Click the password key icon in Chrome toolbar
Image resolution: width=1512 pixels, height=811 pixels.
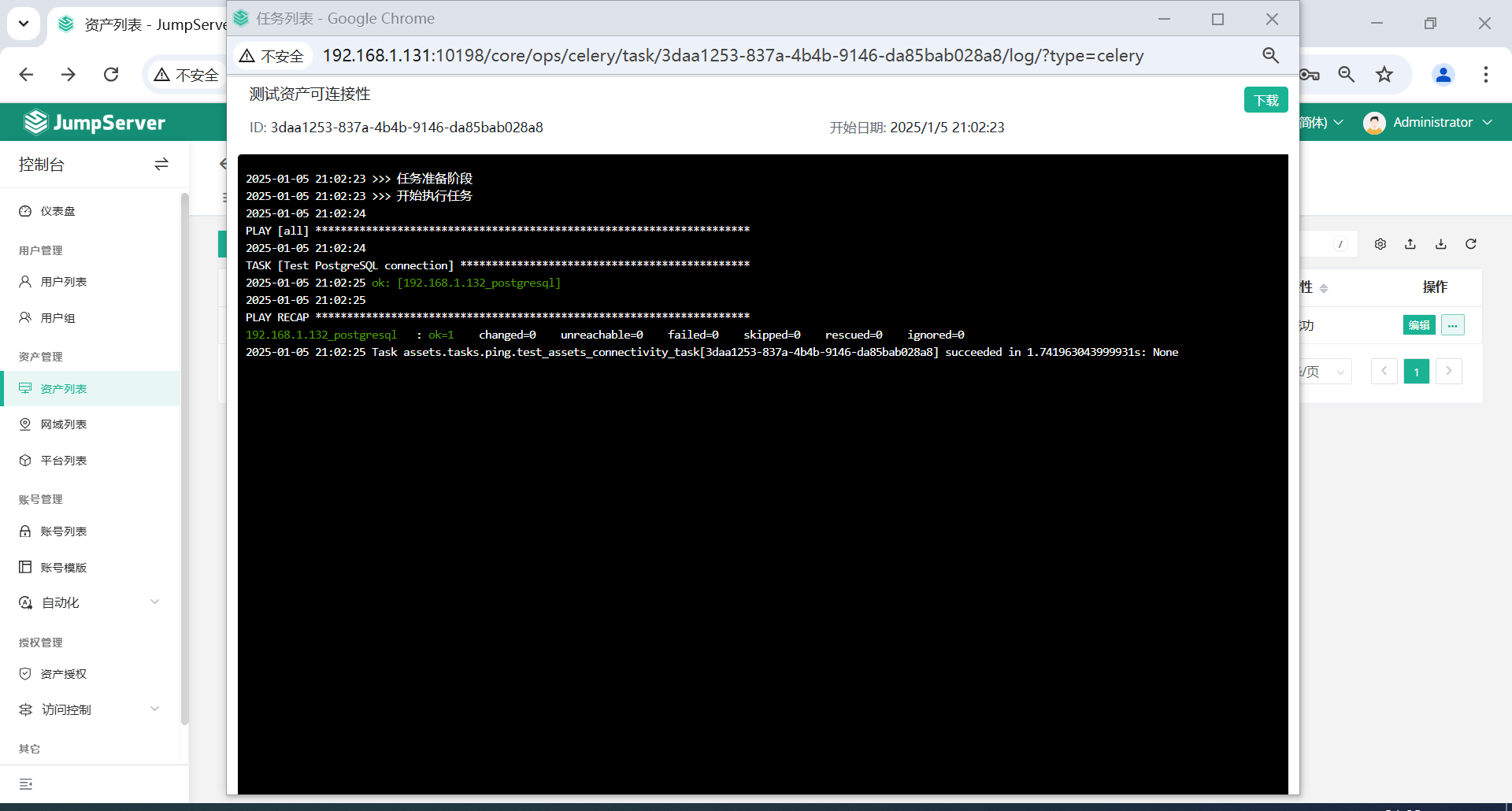pos(1310,74)
